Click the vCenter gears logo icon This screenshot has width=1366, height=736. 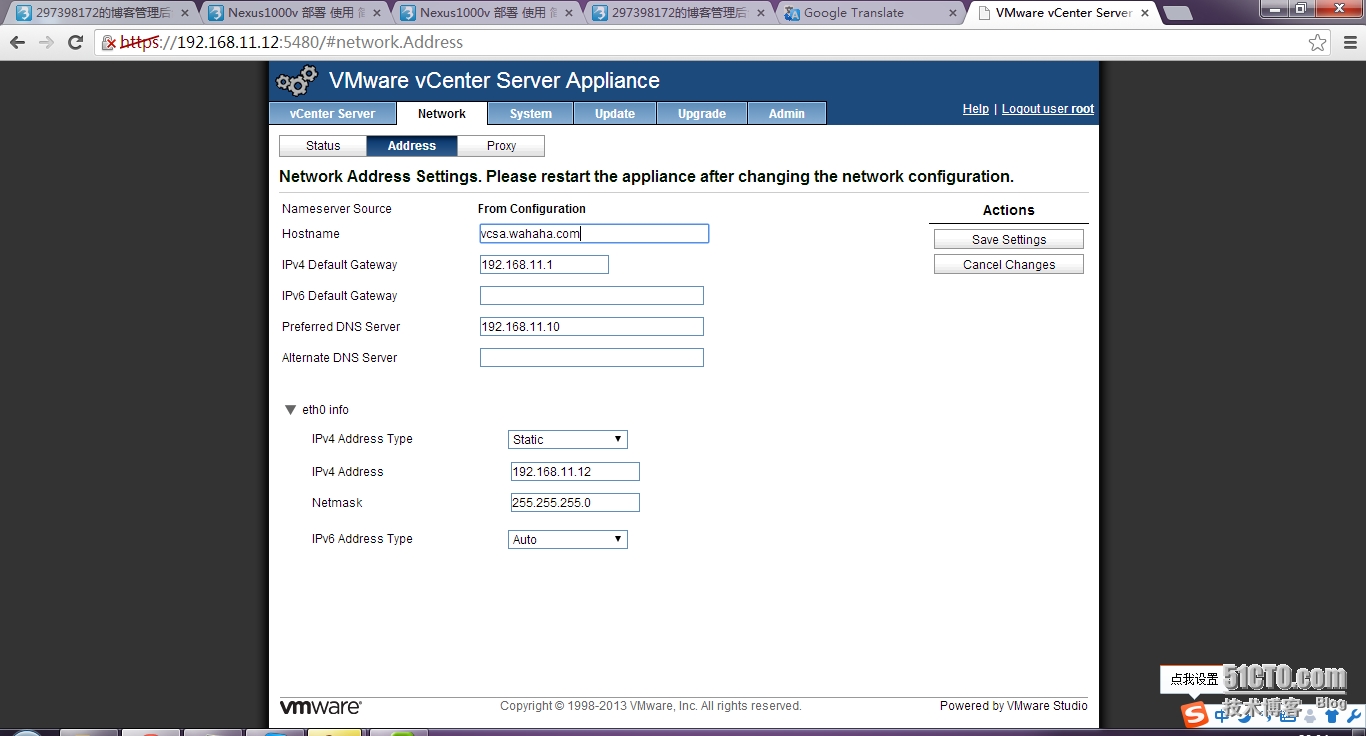click(297, 81)
